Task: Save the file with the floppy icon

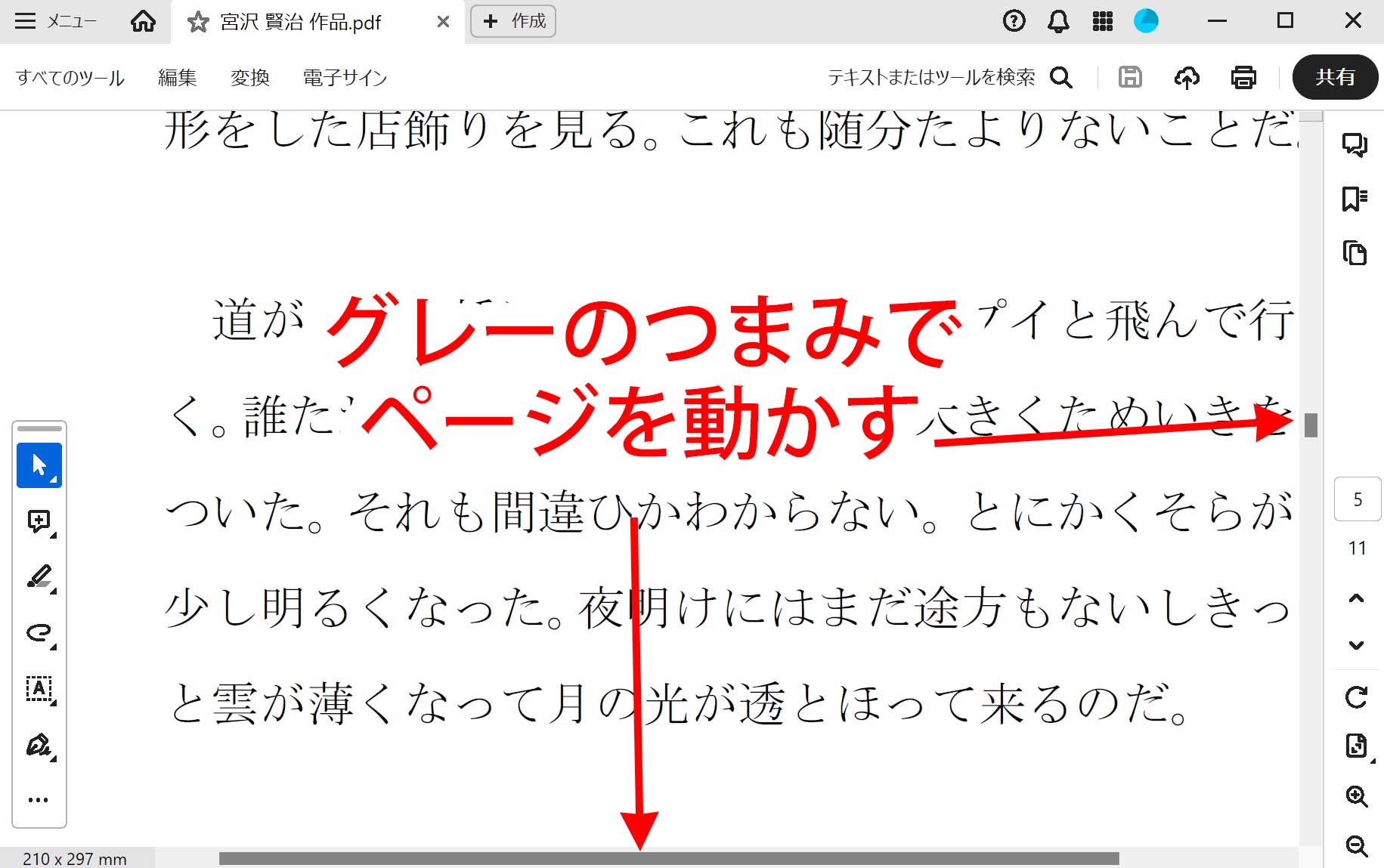Action: 1130,77
